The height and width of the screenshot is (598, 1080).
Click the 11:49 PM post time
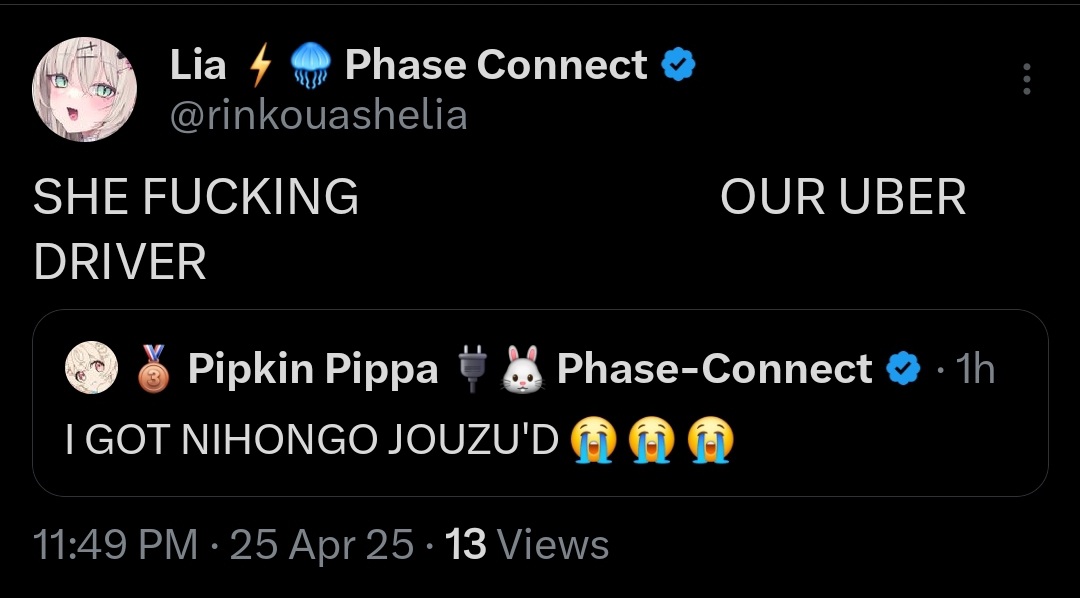pos(115,545)
